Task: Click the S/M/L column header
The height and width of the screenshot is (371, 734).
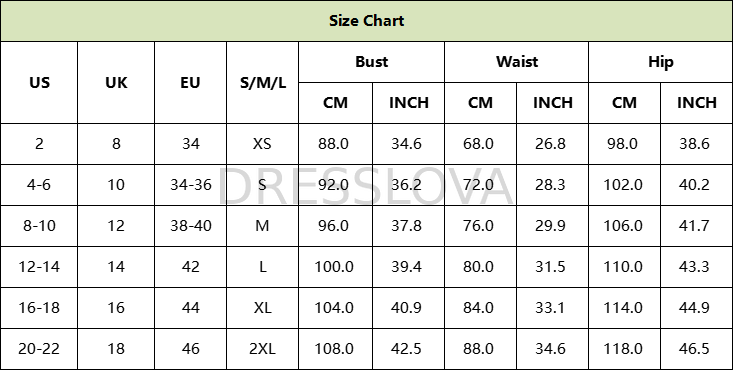Action: pos(263,82)
